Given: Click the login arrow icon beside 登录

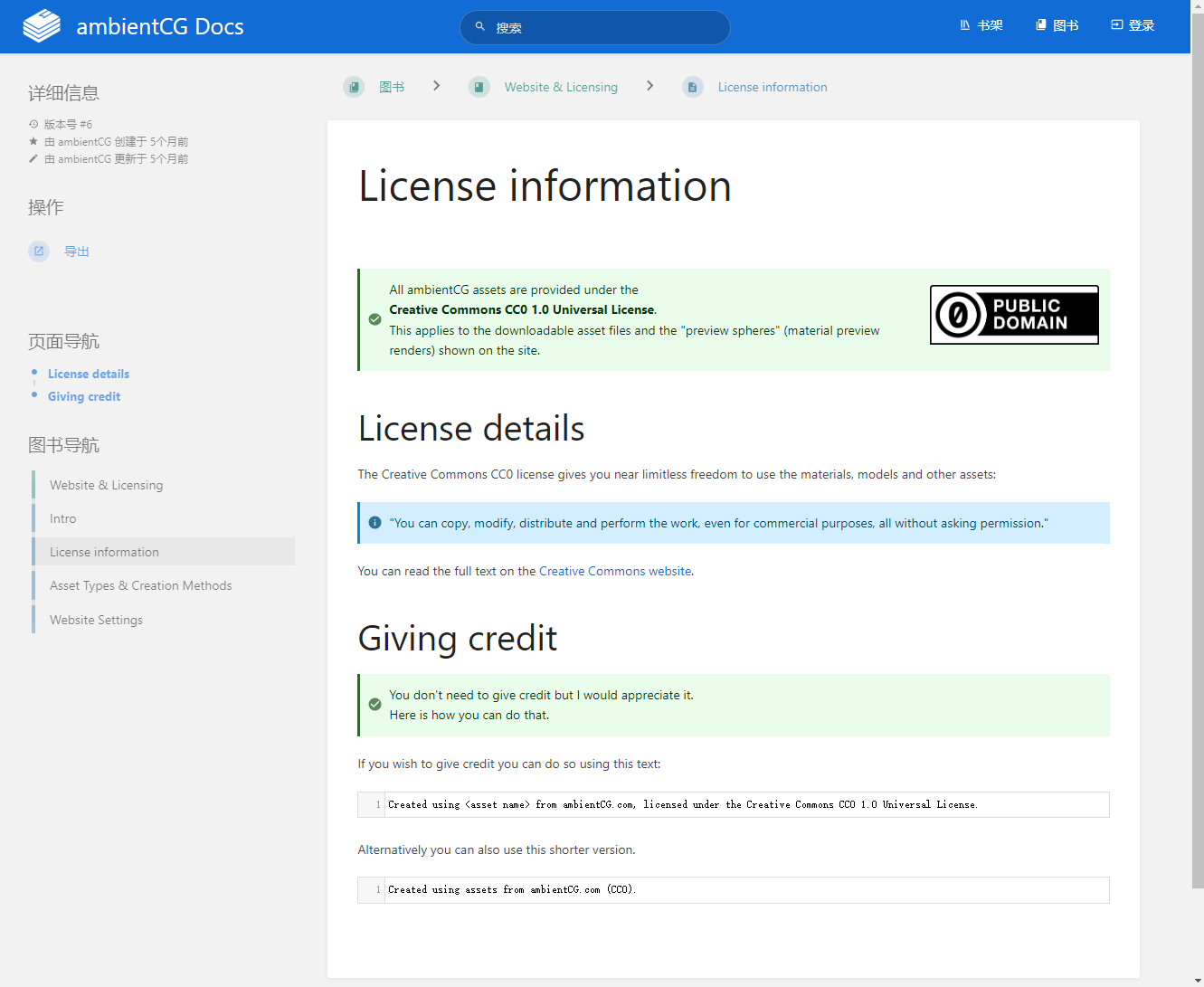Looking at the screenshot, I should 1117,25.
